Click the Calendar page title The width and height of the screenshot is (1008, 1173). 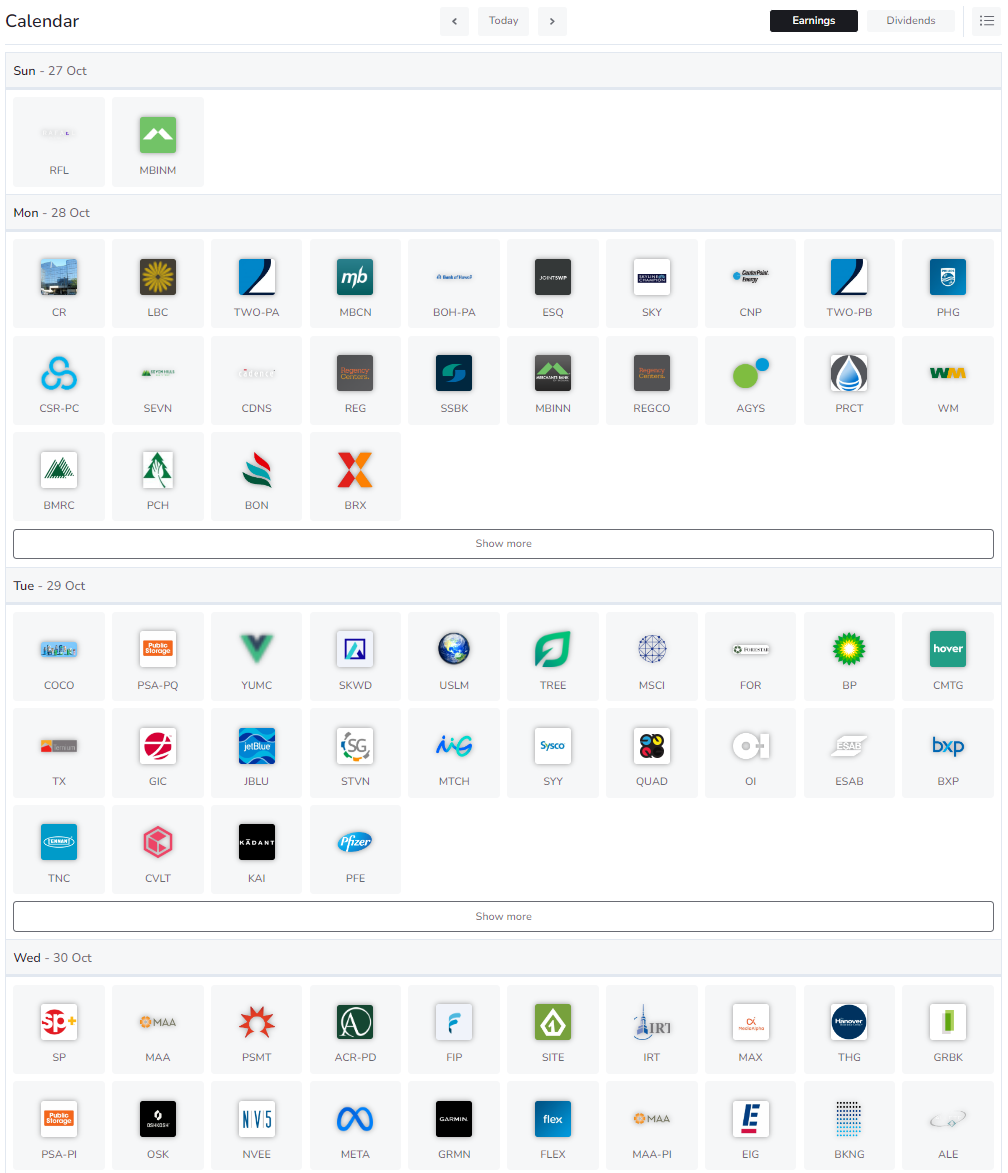(x=42, y=21)
